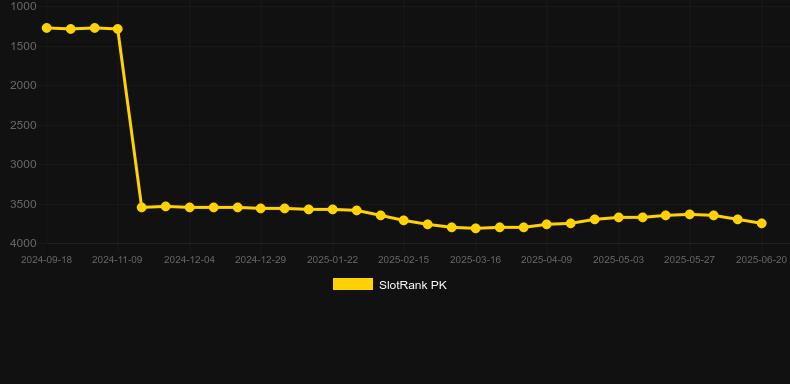Select the data point for 2025-05-27

coord(690,214)
